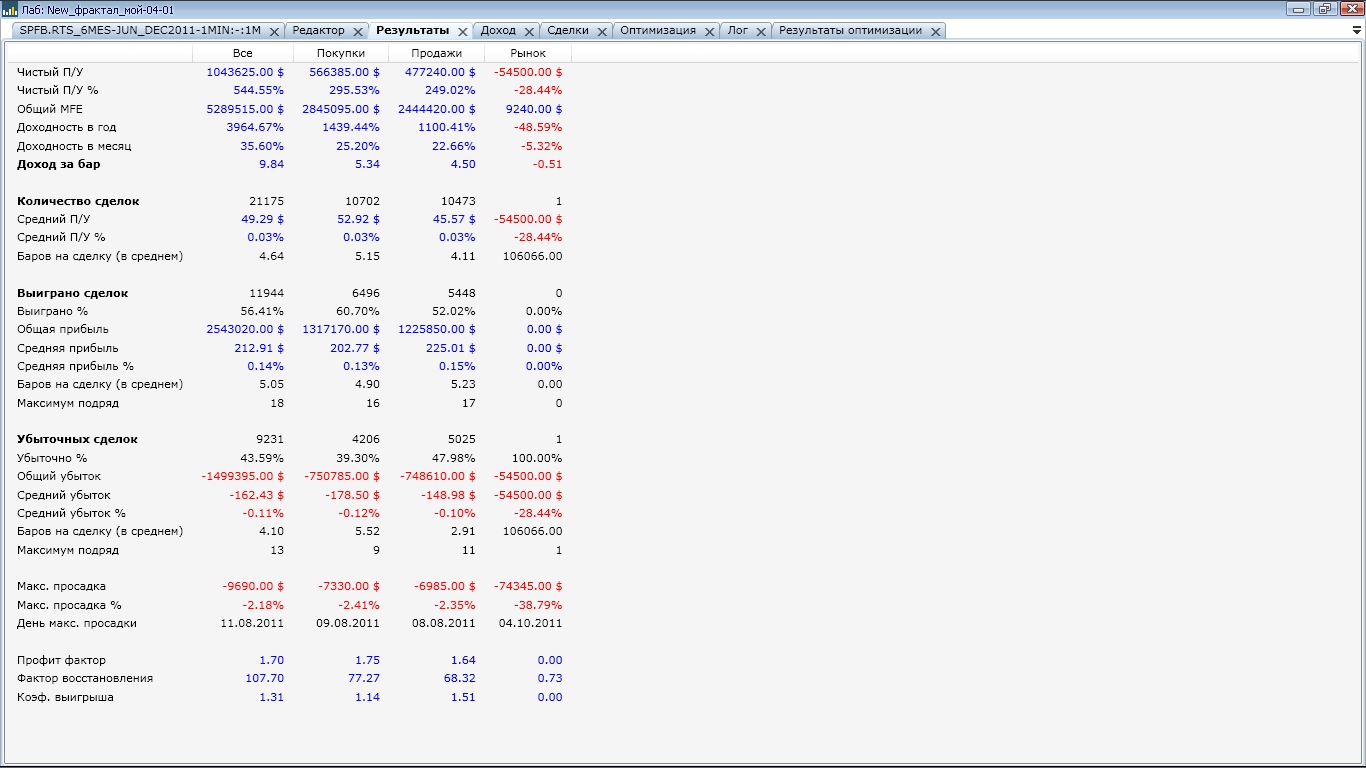Close the Доход tab

point(530,32)
